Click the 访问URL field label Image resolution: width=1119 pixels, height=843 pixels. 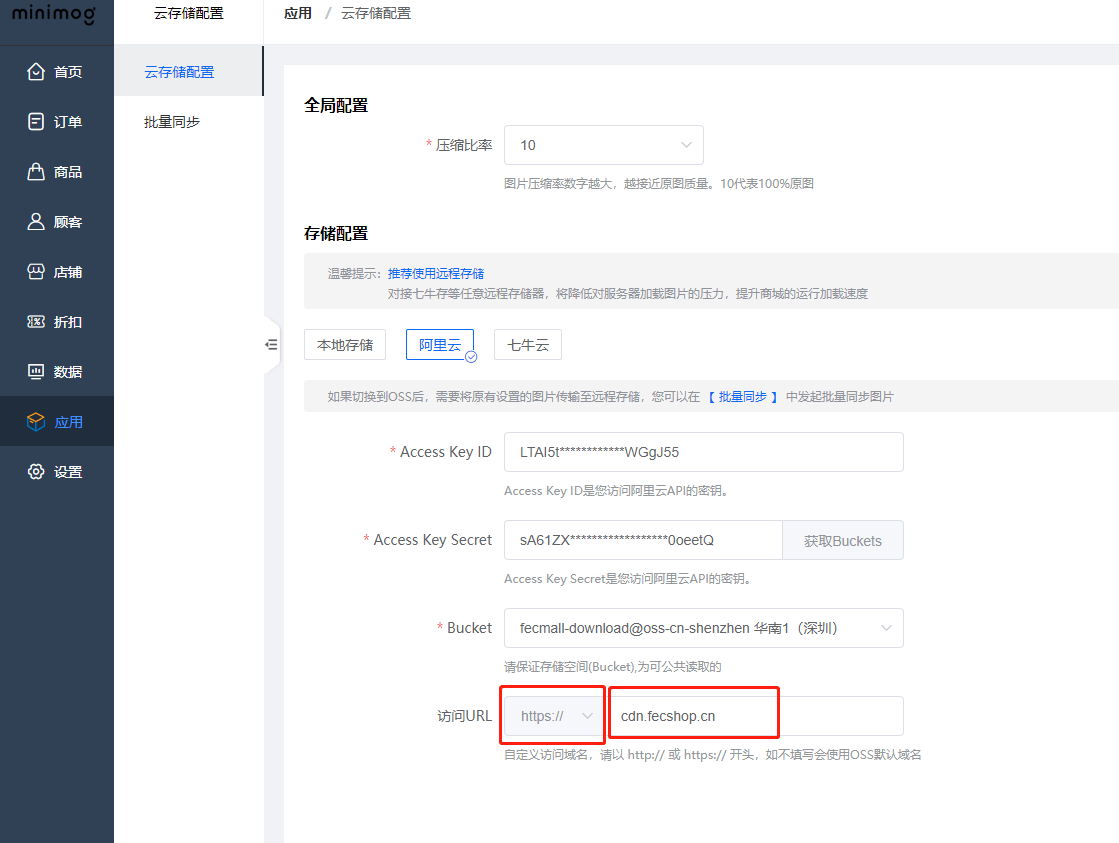click(465, 716)
